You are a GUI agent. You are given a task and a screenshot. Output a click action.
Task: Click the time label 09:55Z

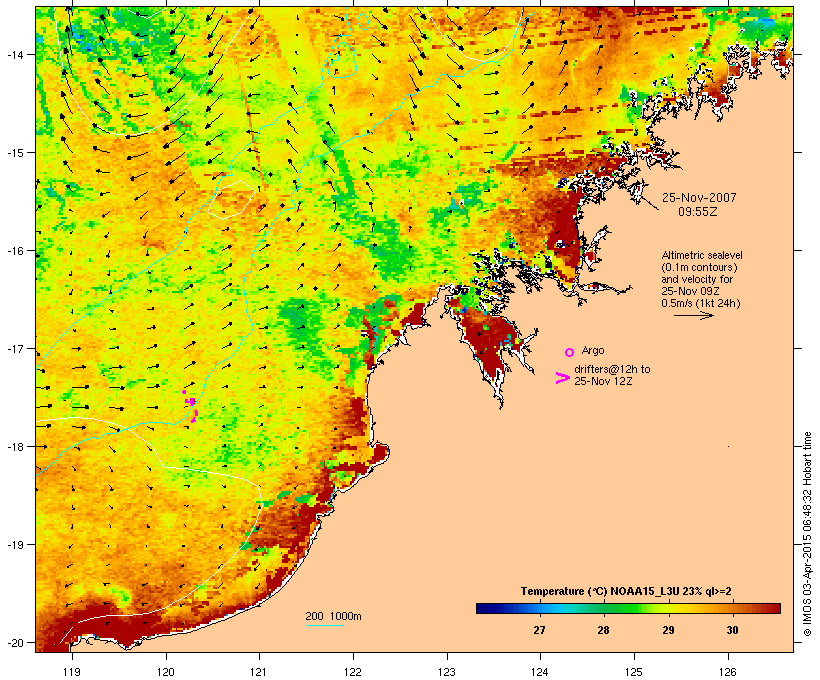698,212
